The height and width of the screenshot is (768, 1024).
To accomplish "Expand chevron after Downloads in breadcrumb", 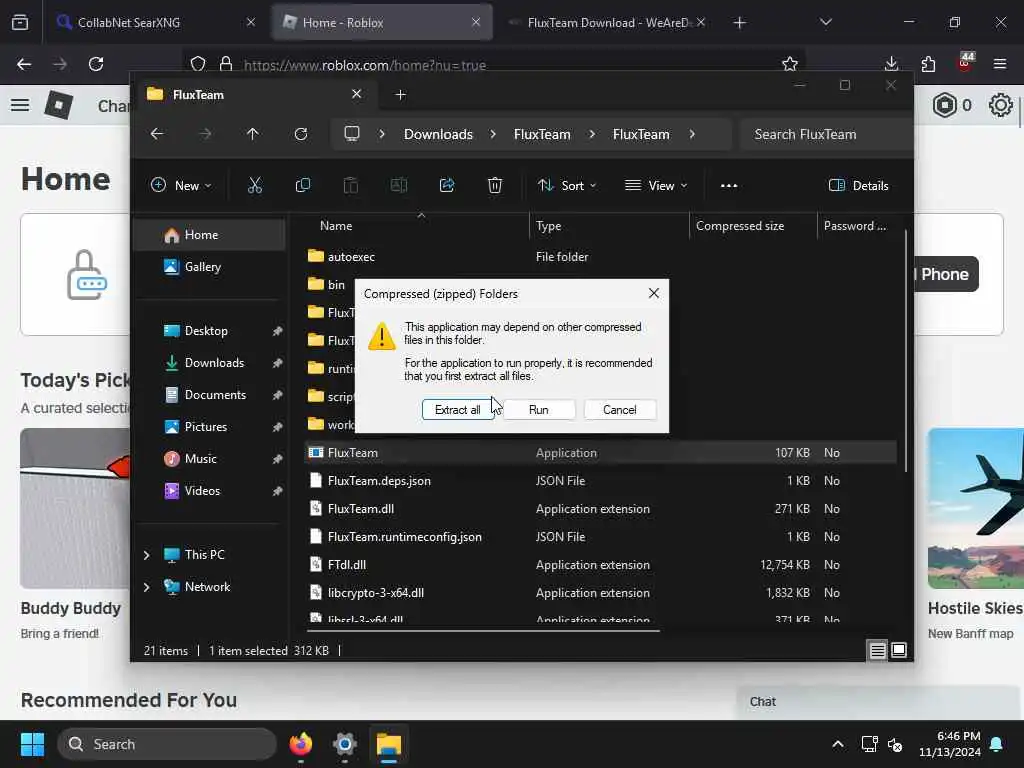I will coord(493,134).
